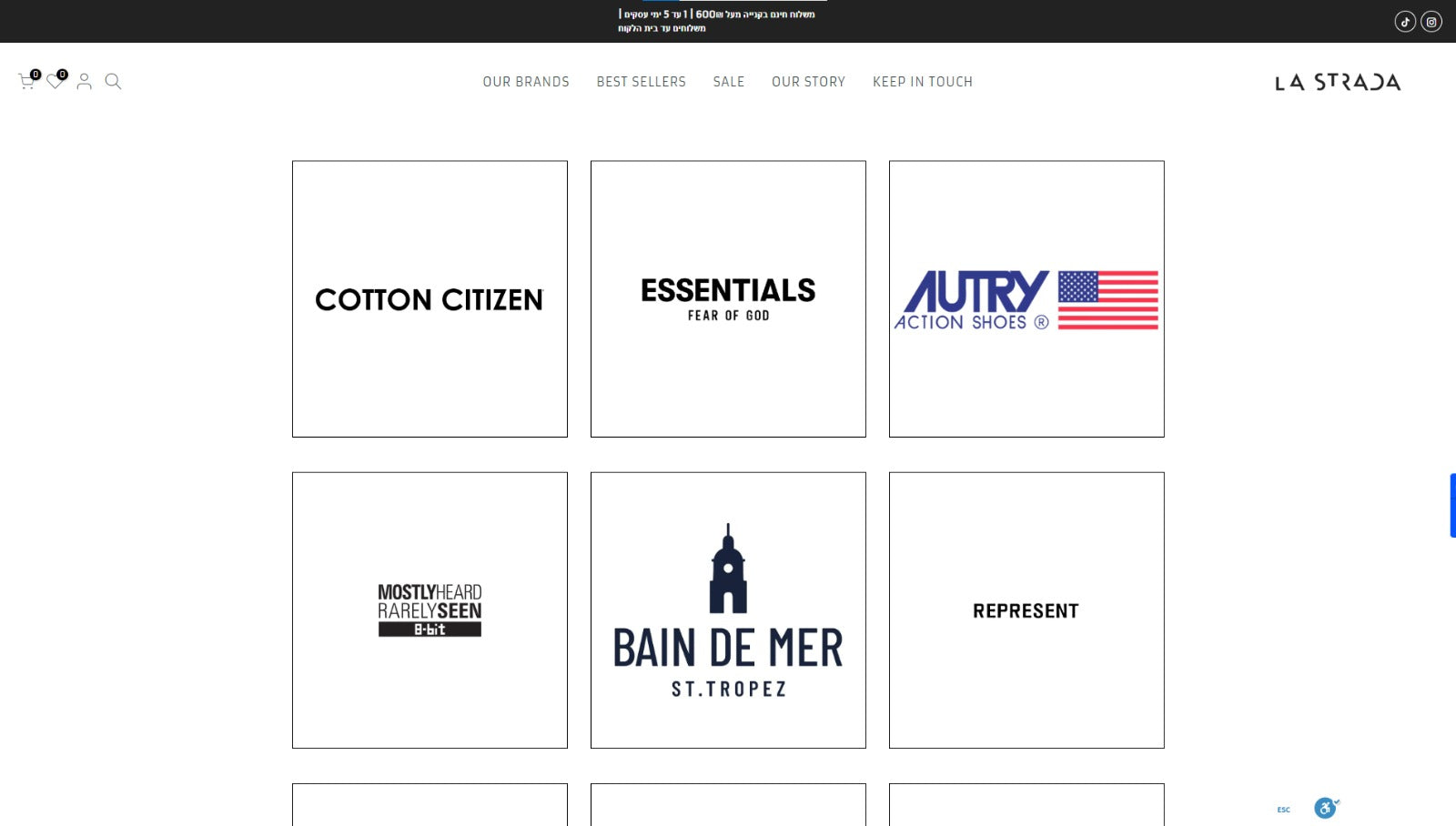The width and height of the screenshot is (1456, 826).
Task: View Bain de Mer St. Tropez brand
Action: [728, 609]
